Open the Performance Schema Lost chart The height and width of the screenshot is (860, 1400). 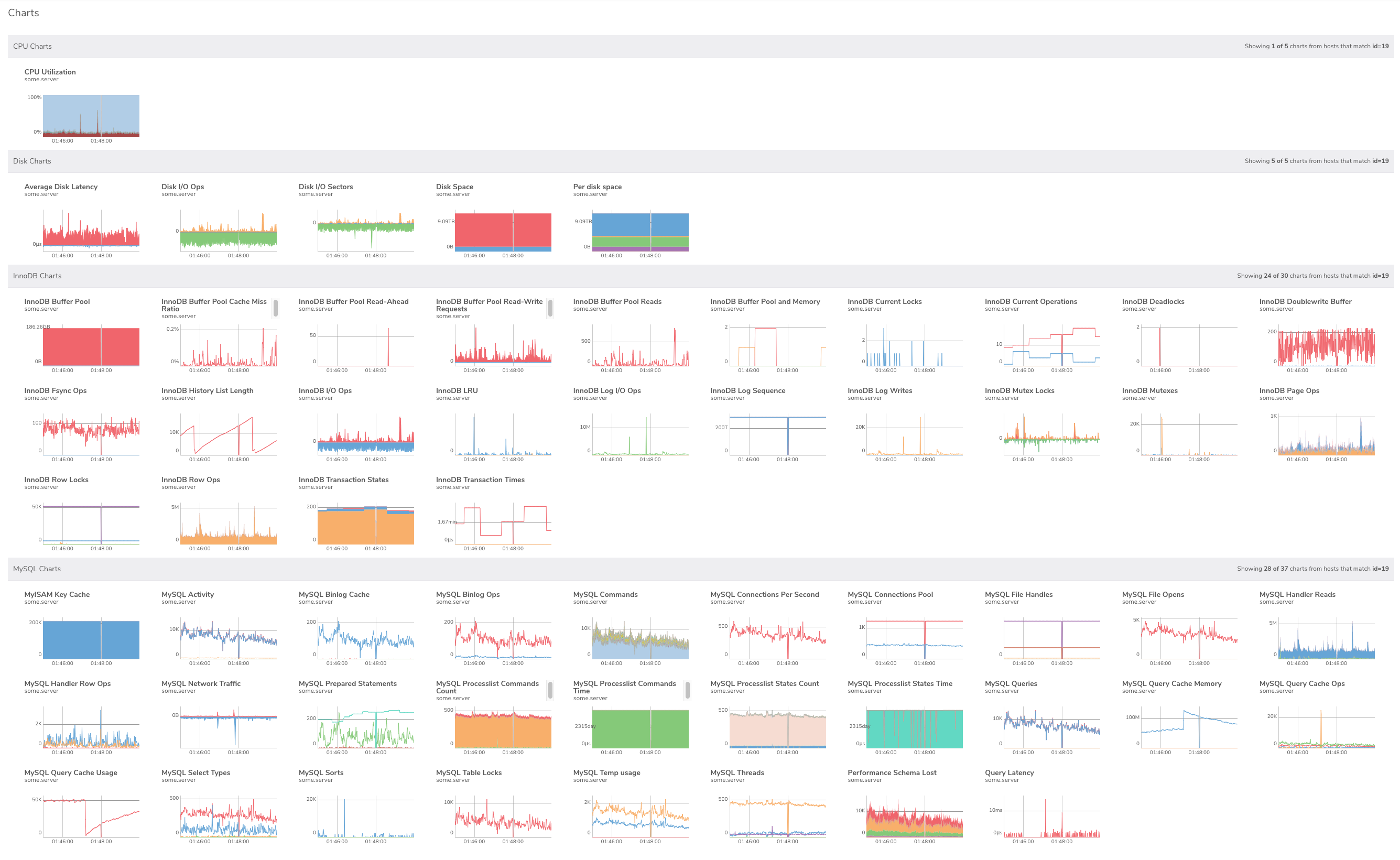pyautogui.click(x=892, y=772)
